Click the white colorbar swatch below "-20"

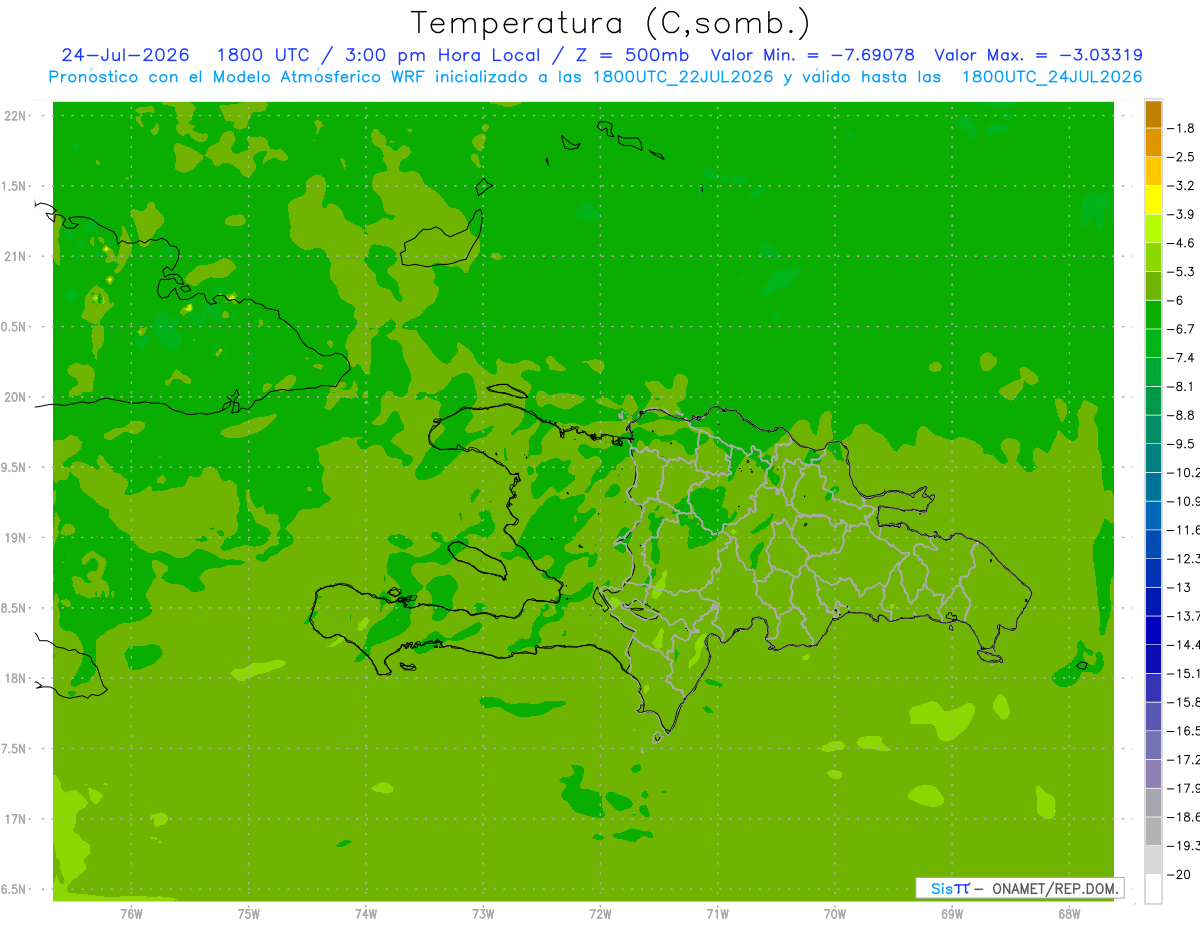coord(1153,889)
